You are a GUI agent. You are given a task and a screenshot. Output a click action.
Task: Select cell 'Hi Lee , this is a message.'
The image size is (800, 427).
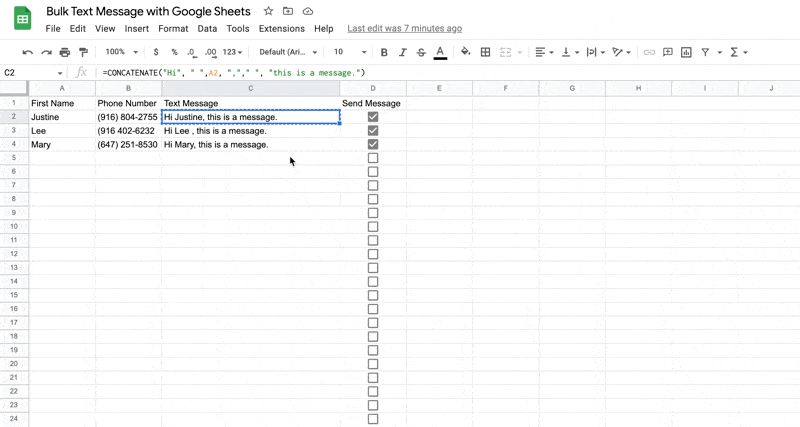(251, 131)
